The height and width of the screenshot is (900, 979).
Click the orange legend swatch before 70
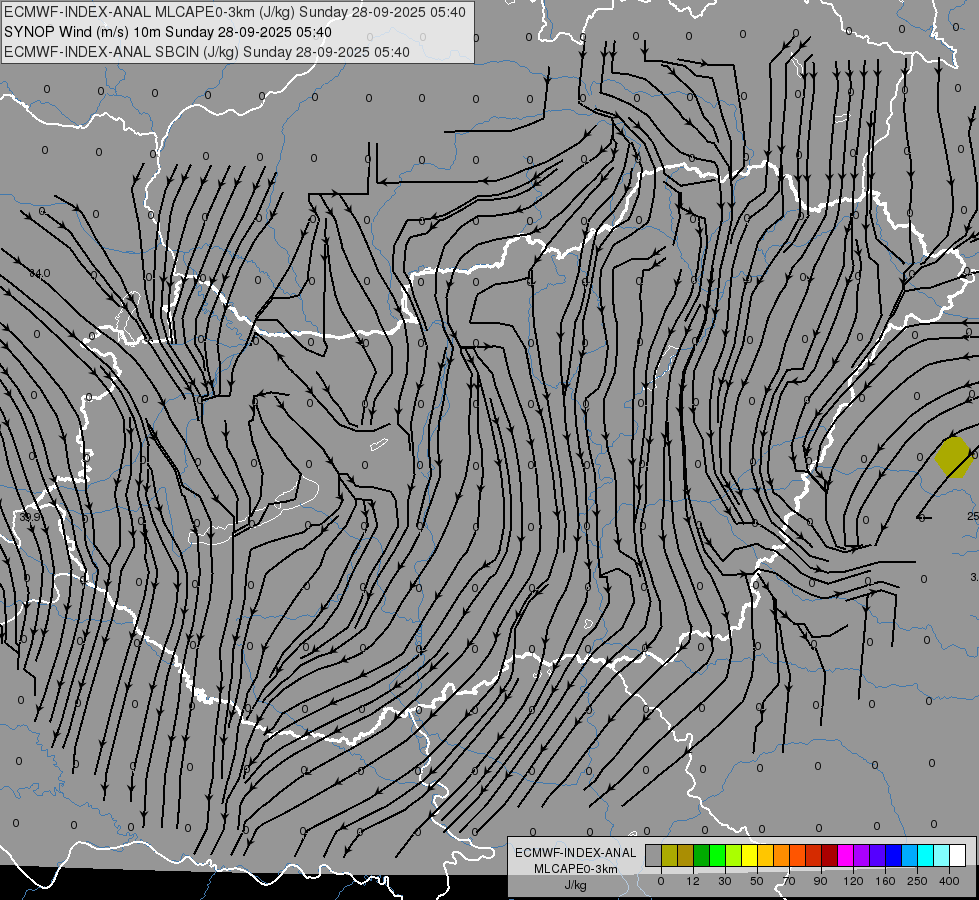pos(782,855)
